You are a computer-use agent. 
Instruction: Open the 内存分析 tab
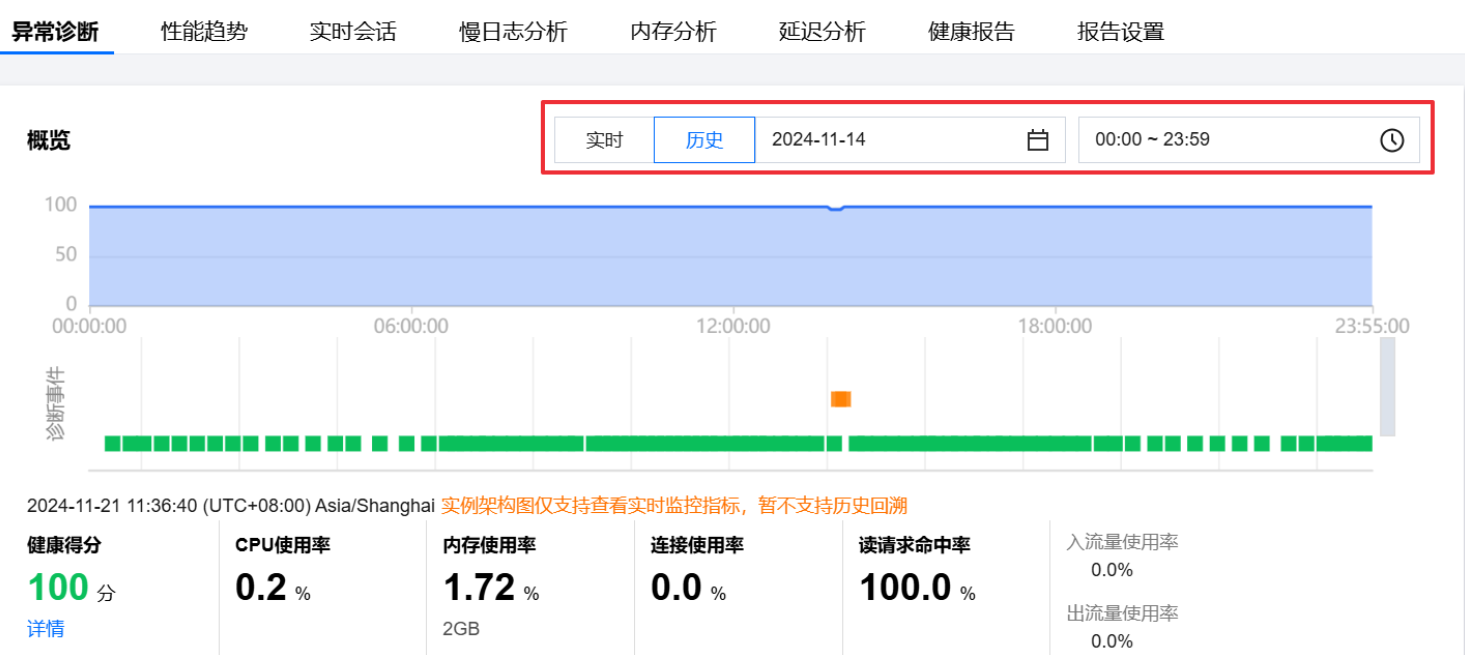673,32
